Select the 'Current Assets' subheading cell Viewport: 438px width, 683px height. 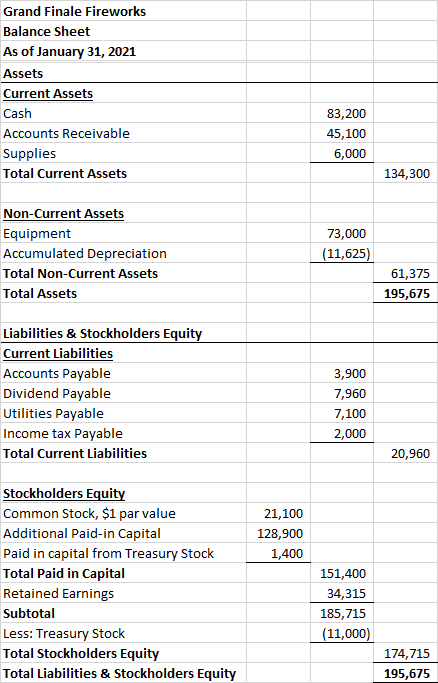point(123,93)
